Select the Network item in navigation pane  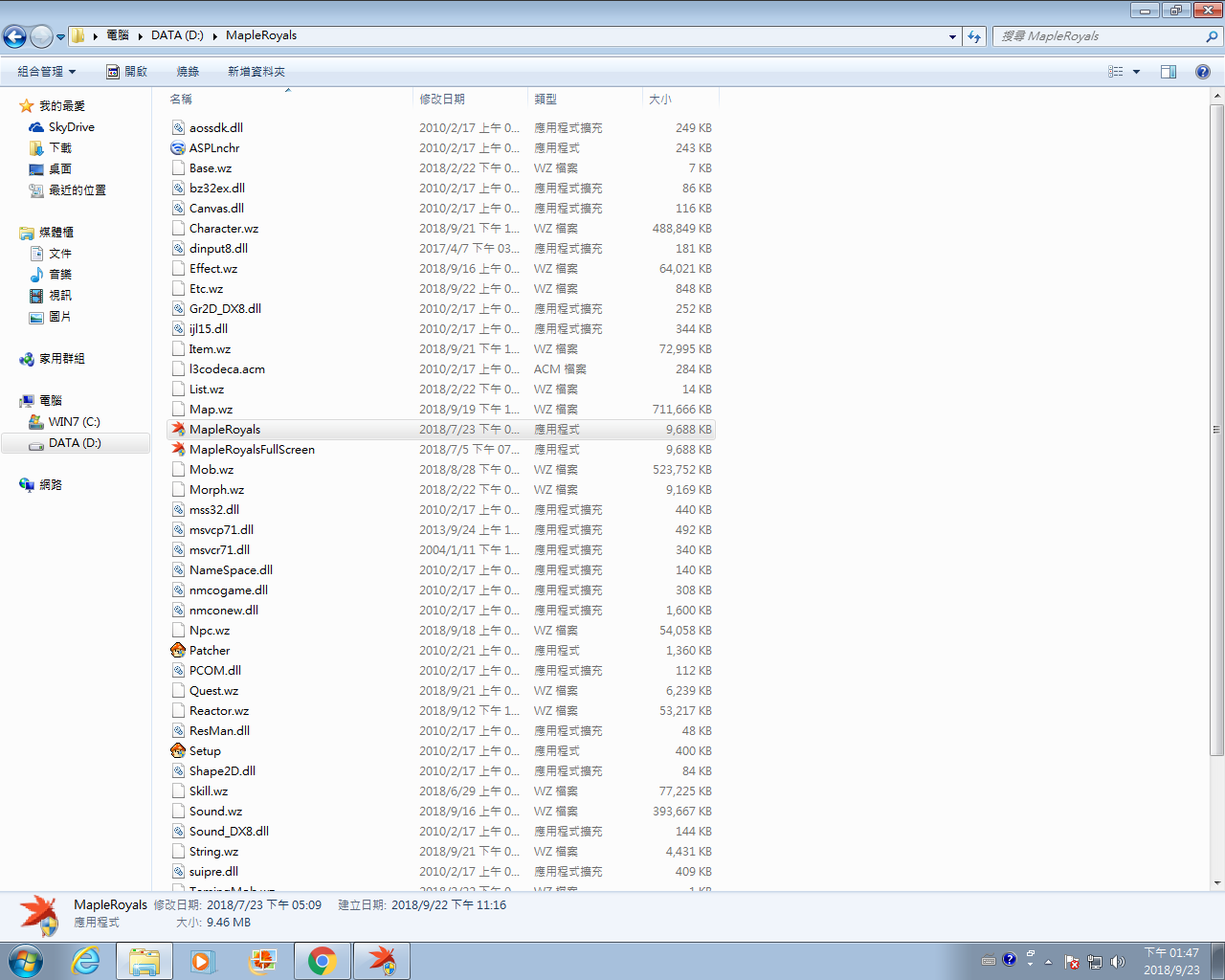pyautogui.click(x=40, y=484)
